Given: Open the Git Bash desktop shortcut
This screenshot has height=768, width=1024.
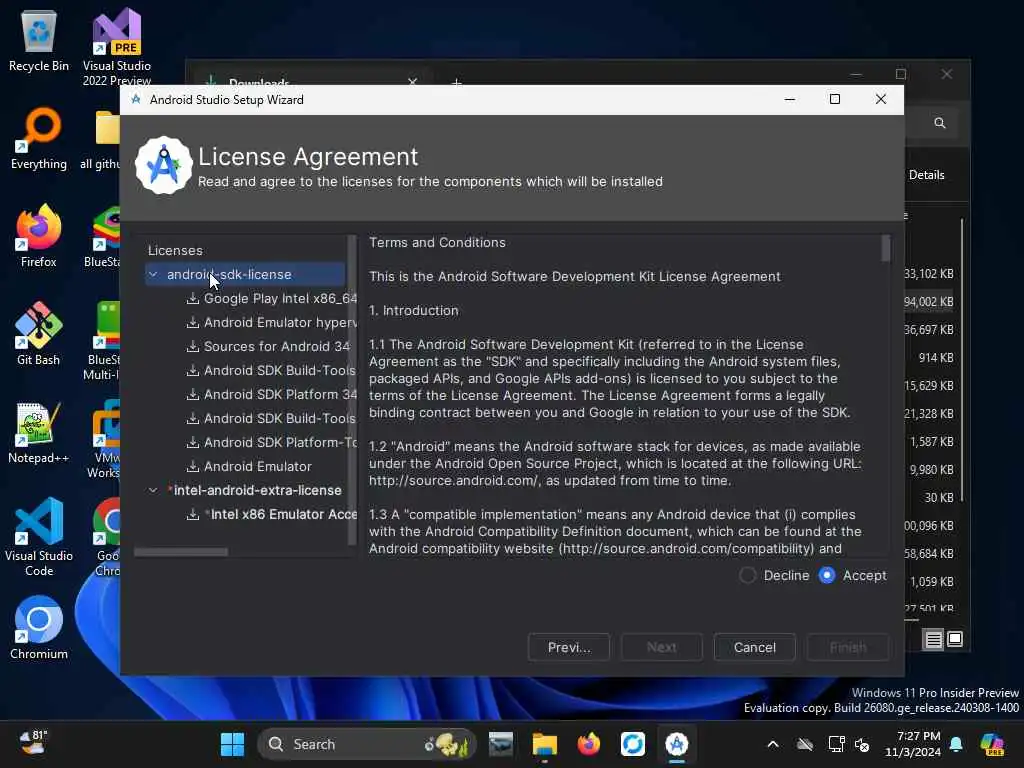Looking at the screenshot, I should point(39,334).
